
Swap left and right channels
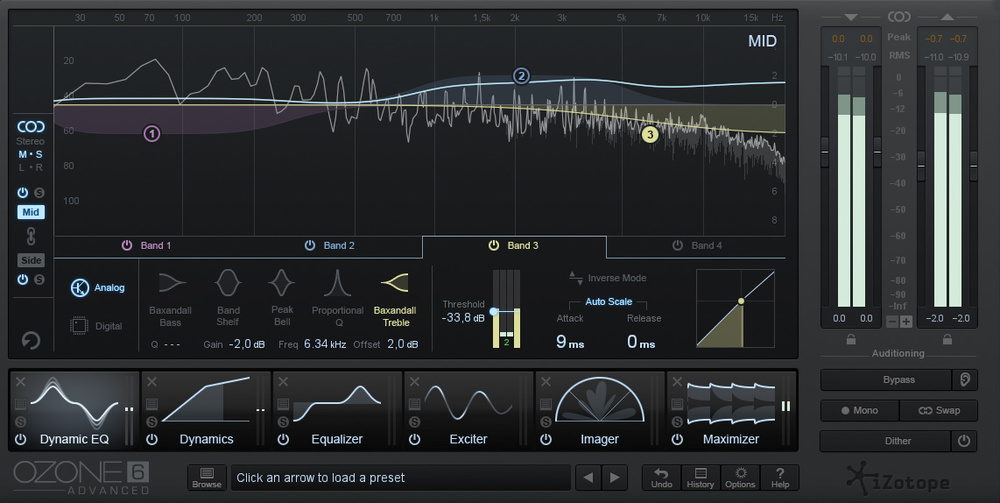coord(939,411)
